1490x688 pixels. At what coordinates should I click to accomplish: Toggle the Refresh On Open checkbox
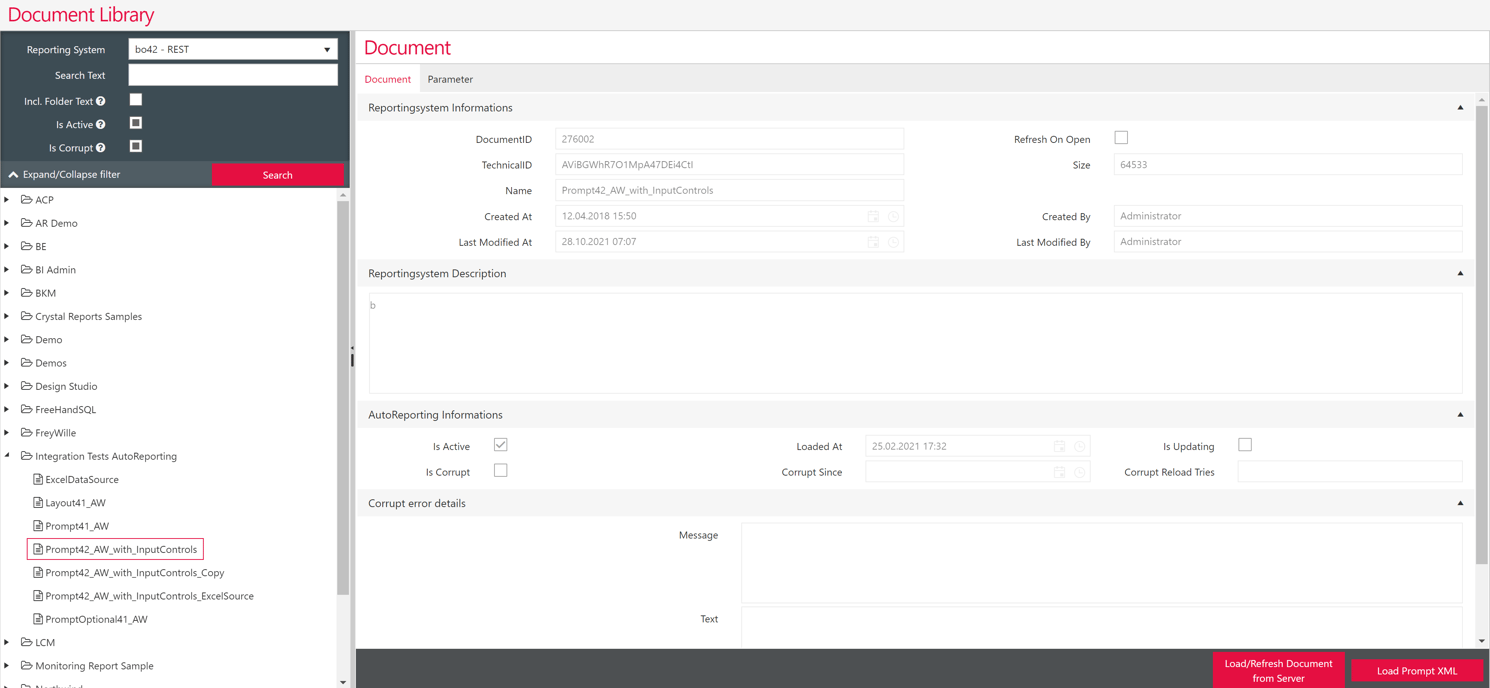tap(1121, 138)
